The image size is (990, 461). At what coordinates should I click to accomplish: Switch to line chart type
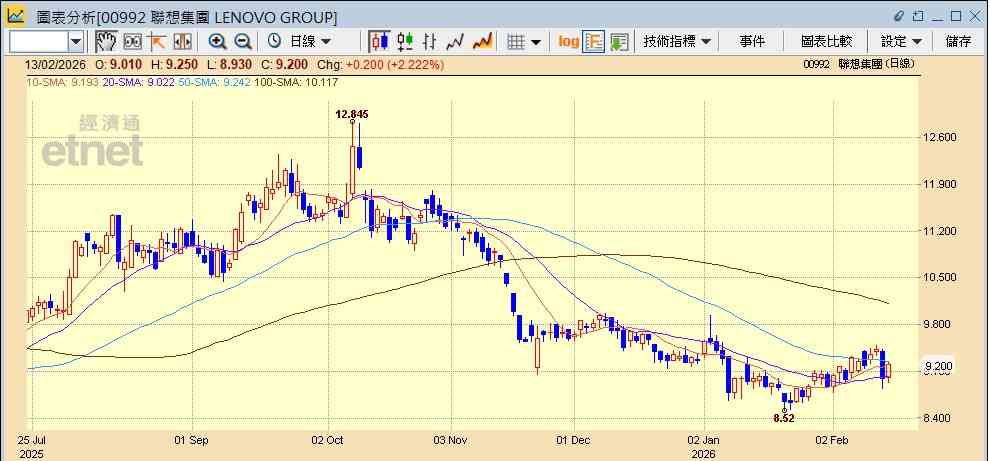click(x=455, y=42)
